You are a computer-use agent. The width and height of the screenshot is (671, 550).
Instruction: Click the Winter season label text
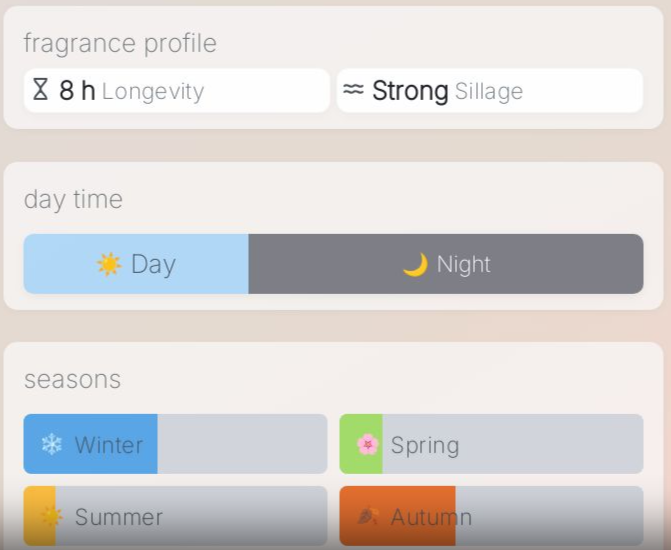click(x=109, y=444)
